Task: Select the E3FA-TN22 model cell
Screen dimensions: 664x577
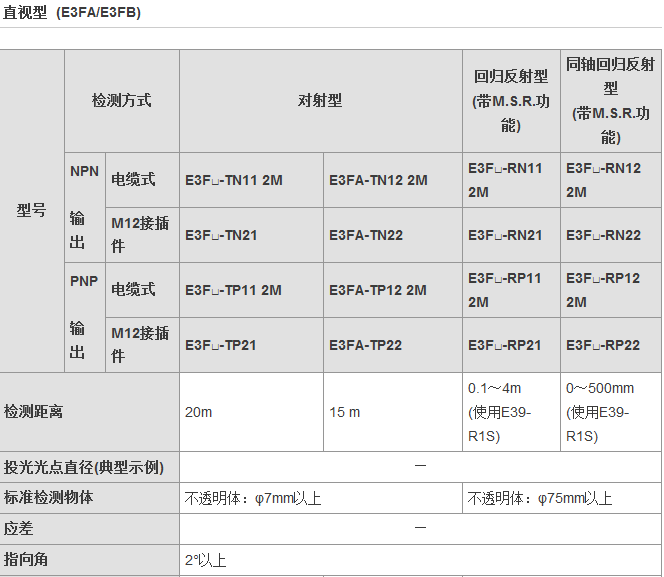Action: tap(365, 236)
